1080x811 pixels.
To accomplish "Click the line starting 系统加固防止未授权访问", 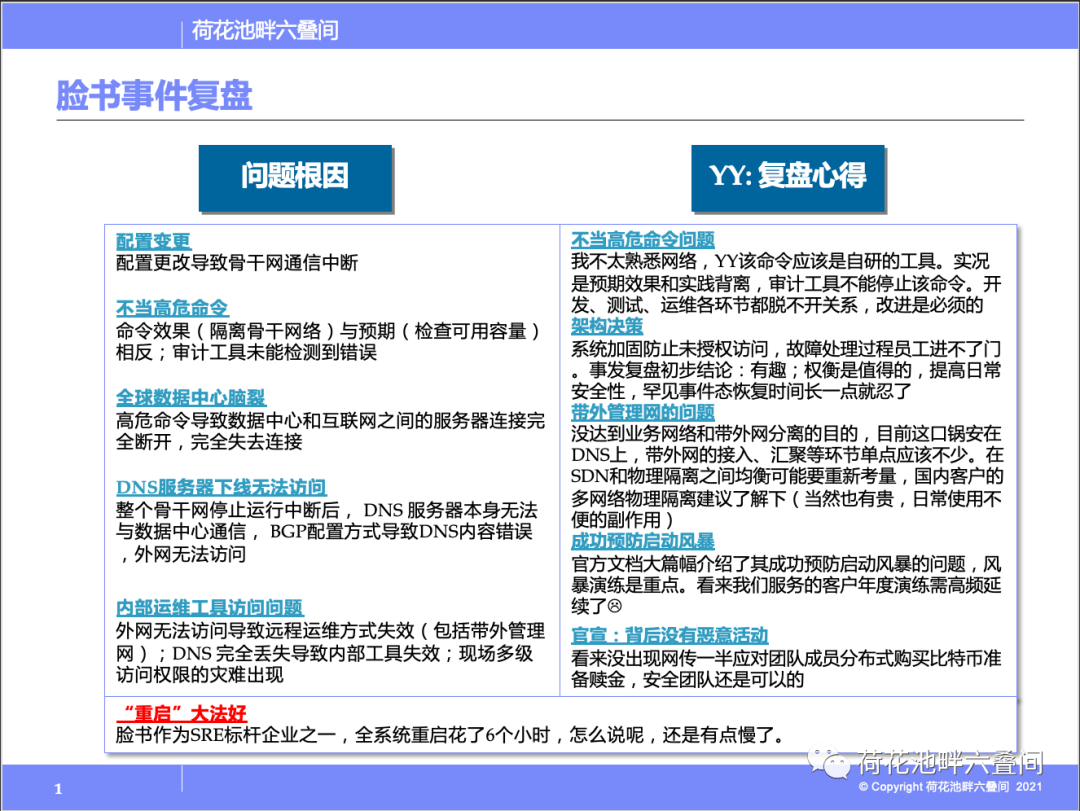I will (786, 349).
